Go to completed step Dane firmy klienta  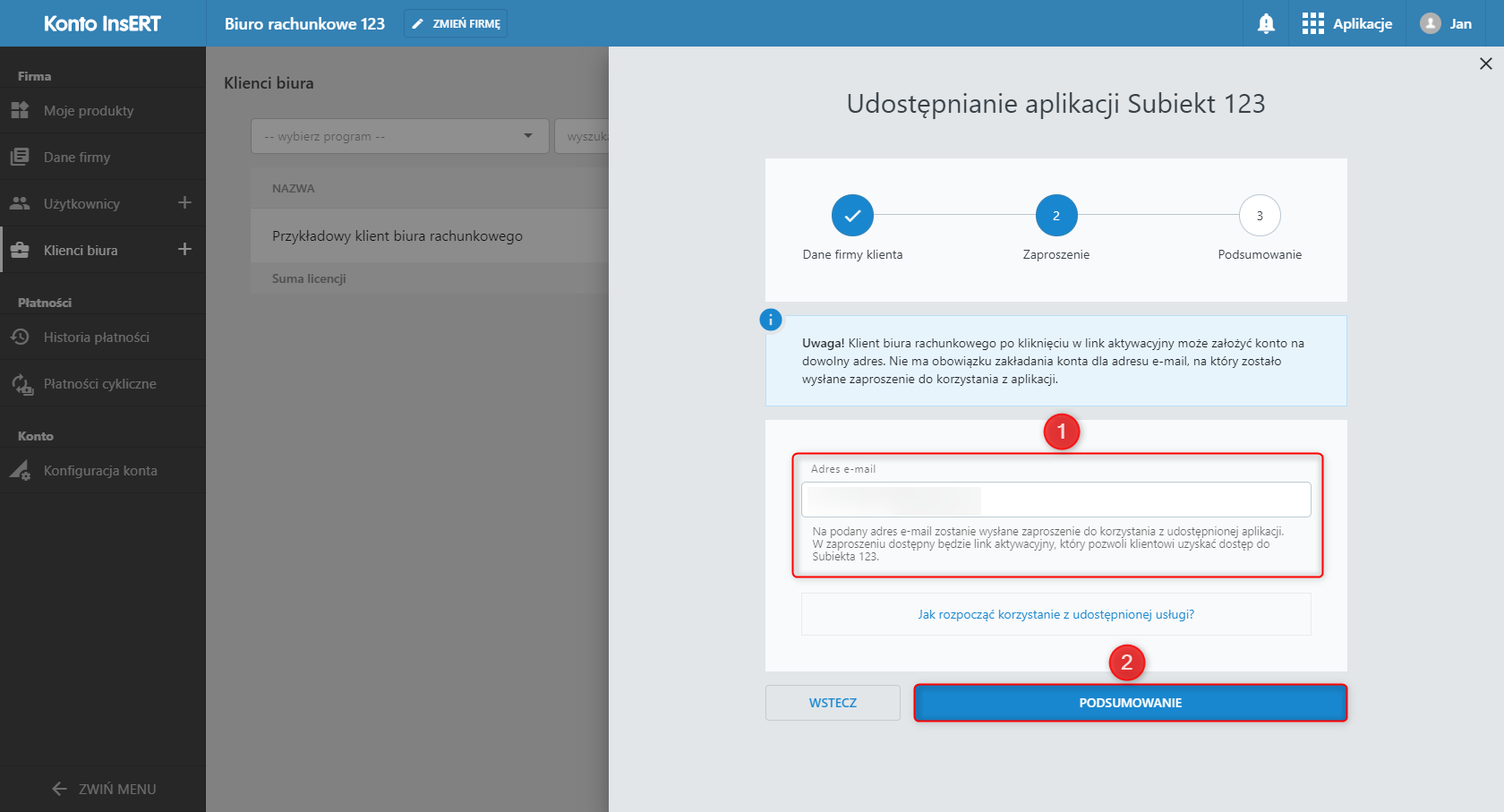click(x=852, y=216)
